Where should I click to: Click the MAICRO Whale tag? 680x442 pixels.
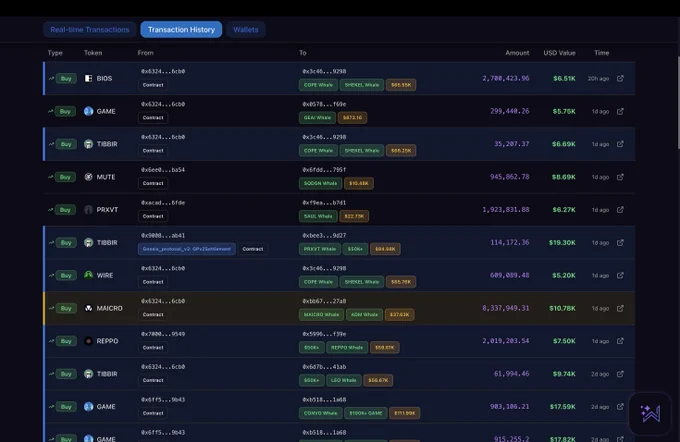[x=321, y=314]
